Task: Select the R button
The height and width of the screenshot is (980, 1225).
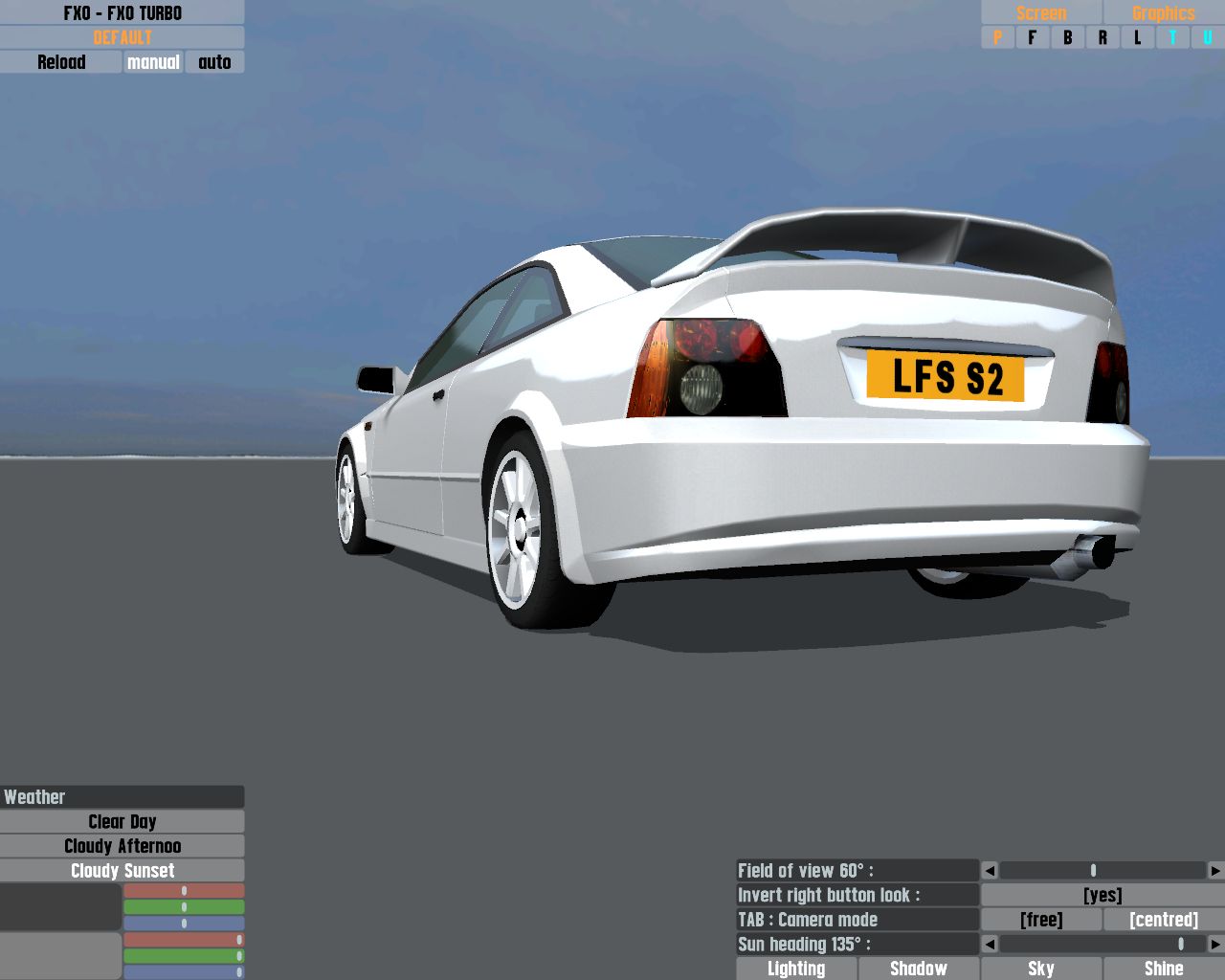Action: (x=1102, y=37)
